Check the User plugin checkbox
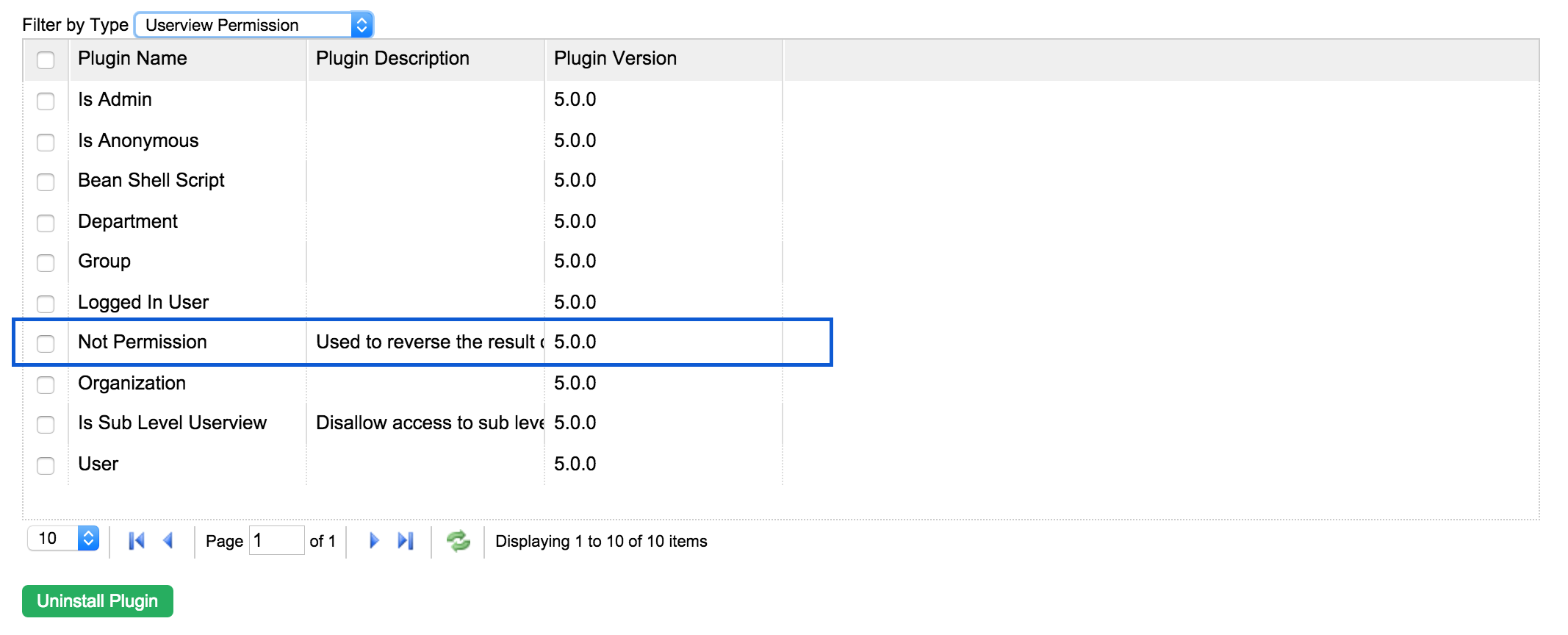Viewport: 1568px width, 635px height. pyautogui.click(x=46, y=465)
